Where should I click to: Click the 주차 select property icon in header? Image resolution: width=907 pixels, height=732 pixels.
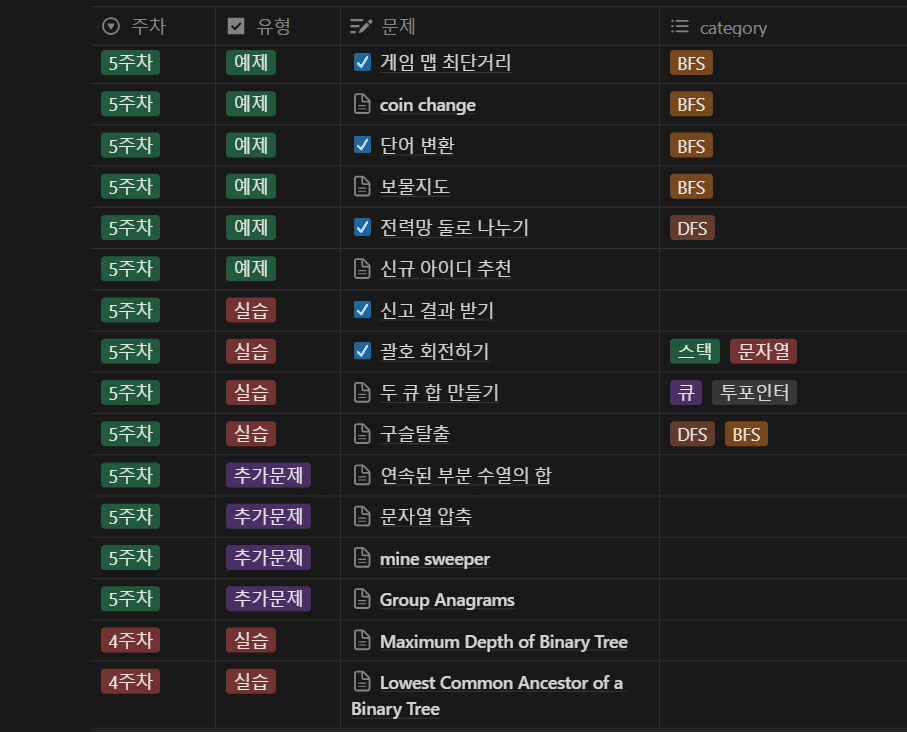tap(110, 26)
